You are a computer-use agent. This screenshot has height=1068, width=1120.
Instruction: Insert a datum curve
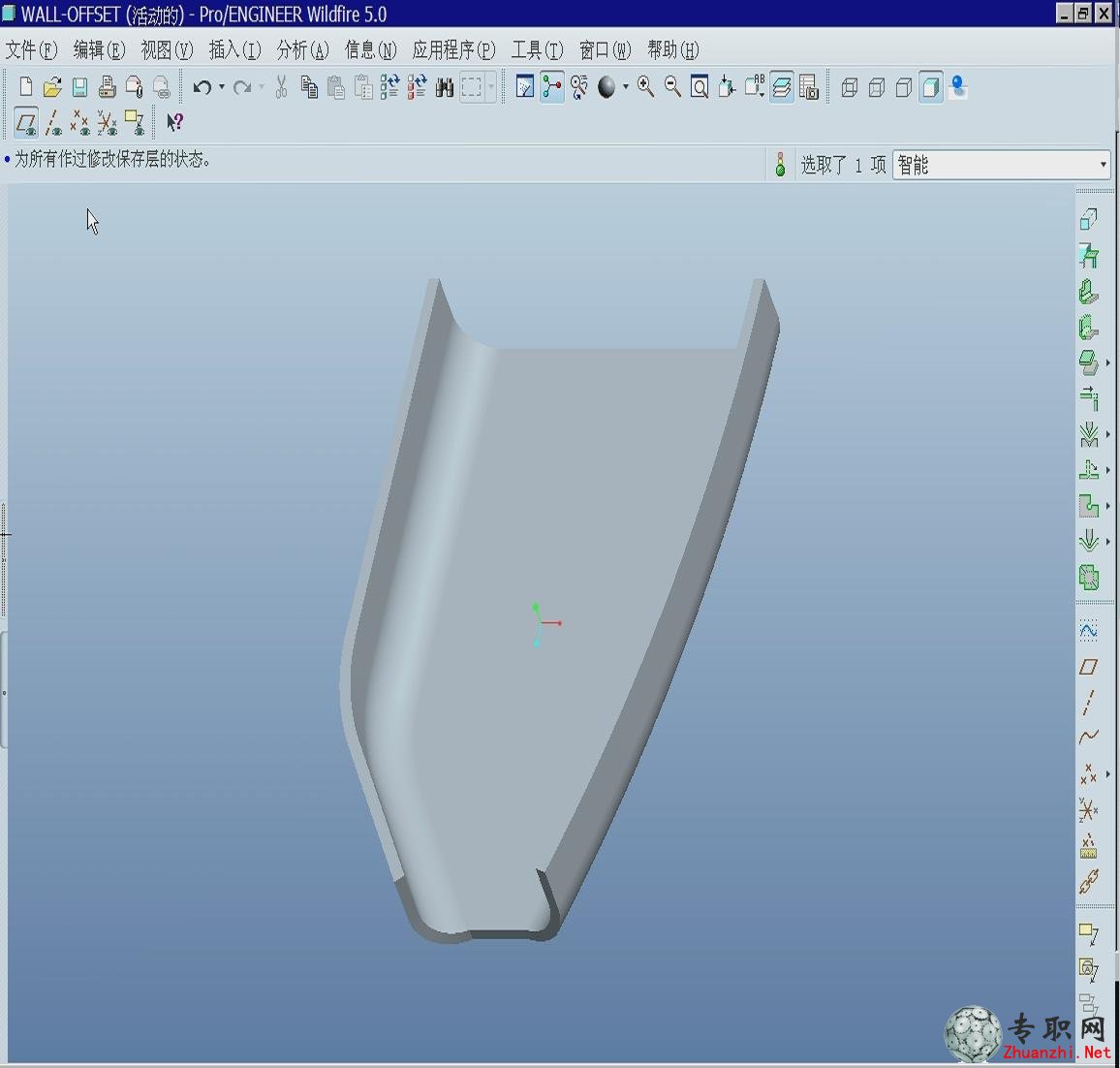pyautogui.click(x=1088, y=737)
